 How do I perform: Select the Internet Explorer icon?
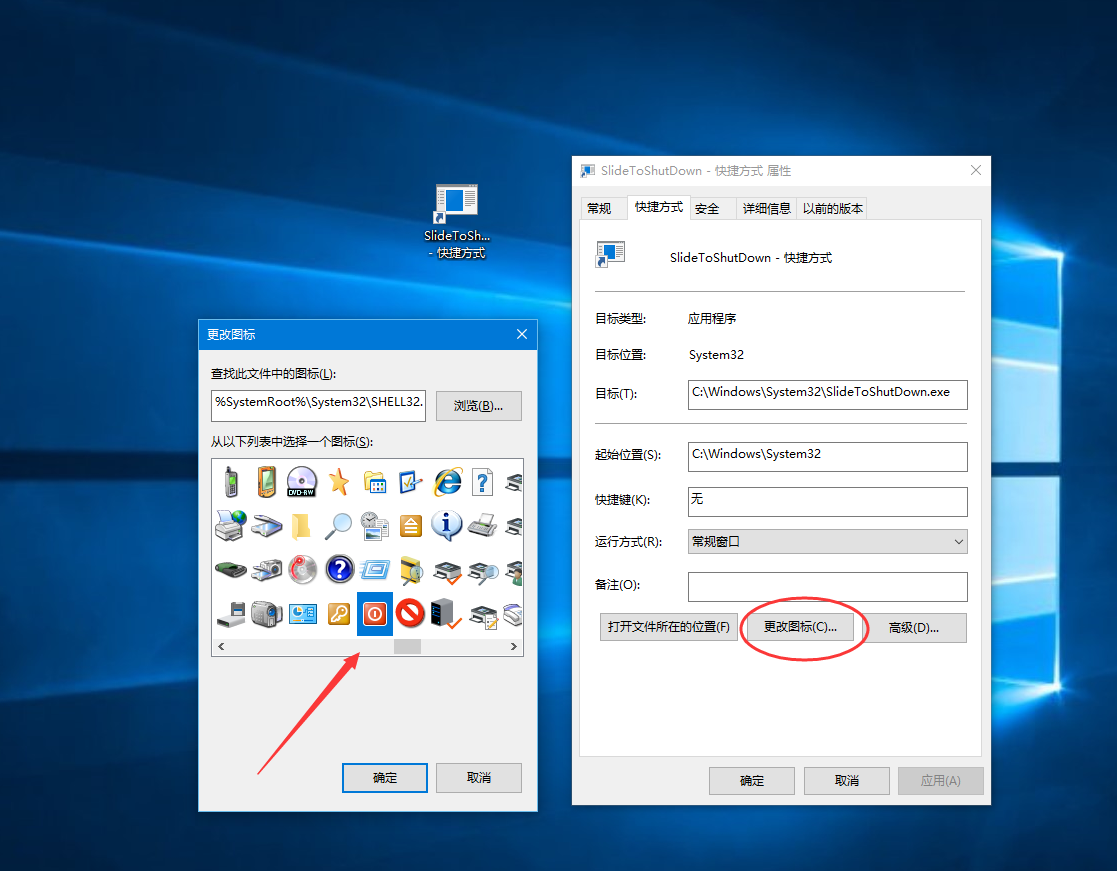[447, 482]
